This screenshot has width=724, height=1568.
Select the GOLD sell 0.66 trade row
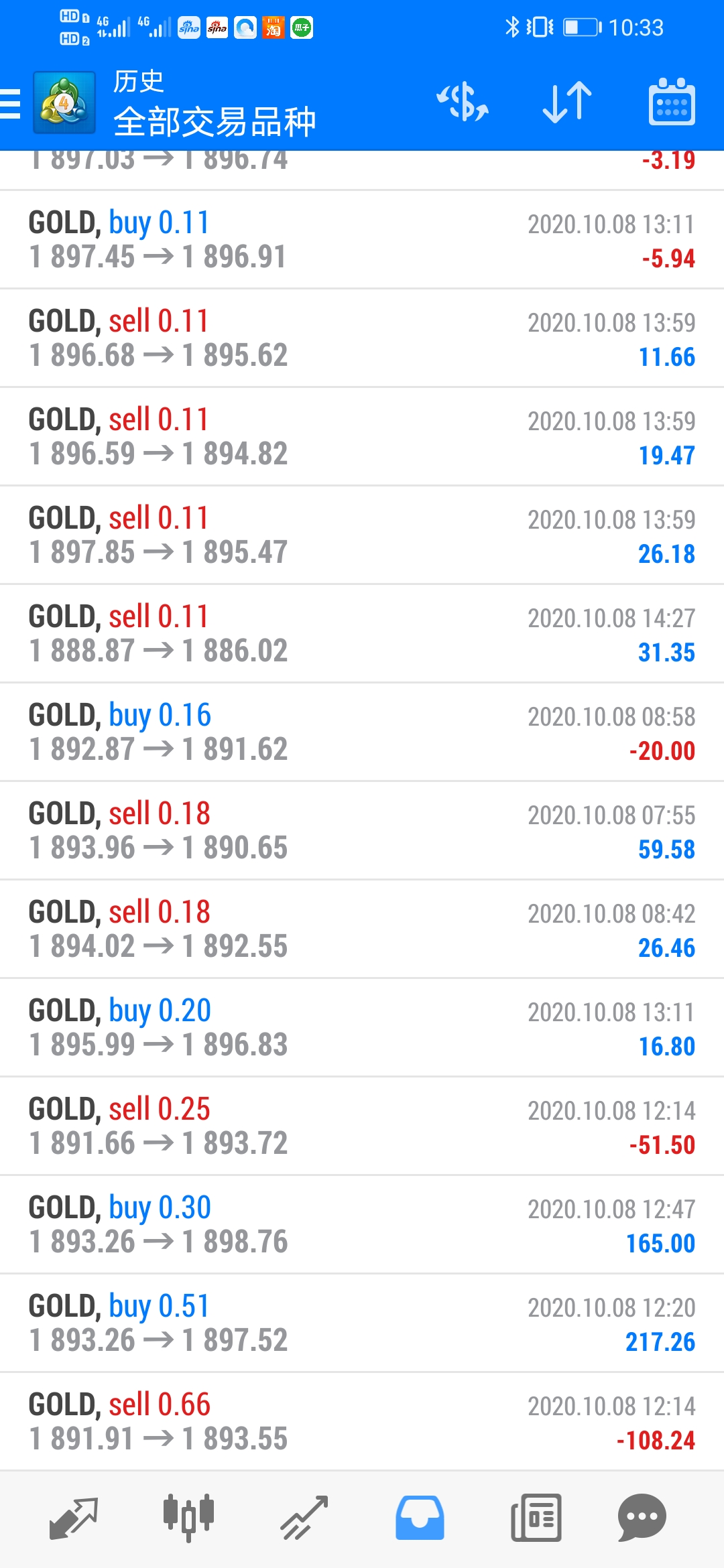(362, 1422)
